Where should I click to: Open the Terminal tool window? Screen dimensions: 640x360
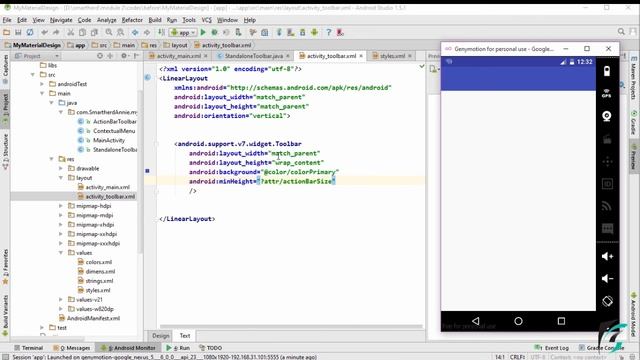click(29, 348)
